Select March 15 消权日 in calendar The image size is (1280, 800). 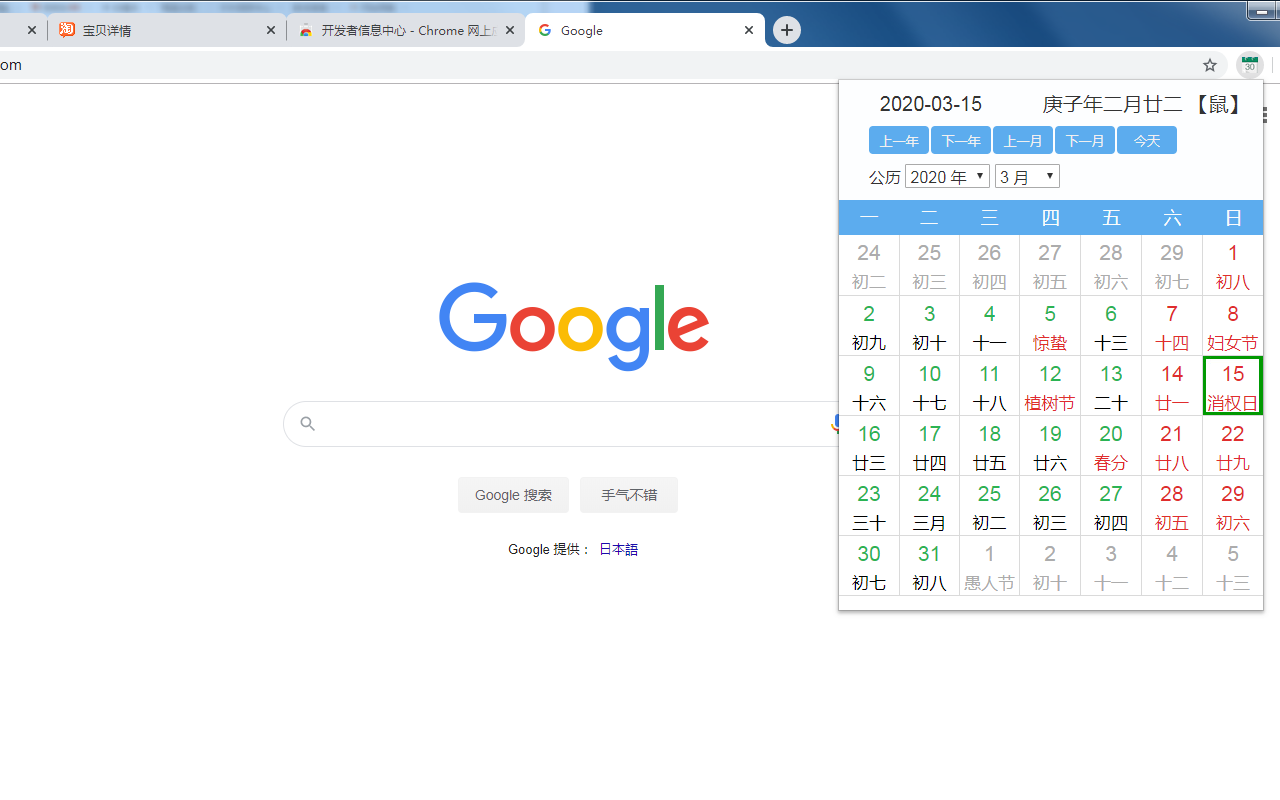(x=1233, y=386)
